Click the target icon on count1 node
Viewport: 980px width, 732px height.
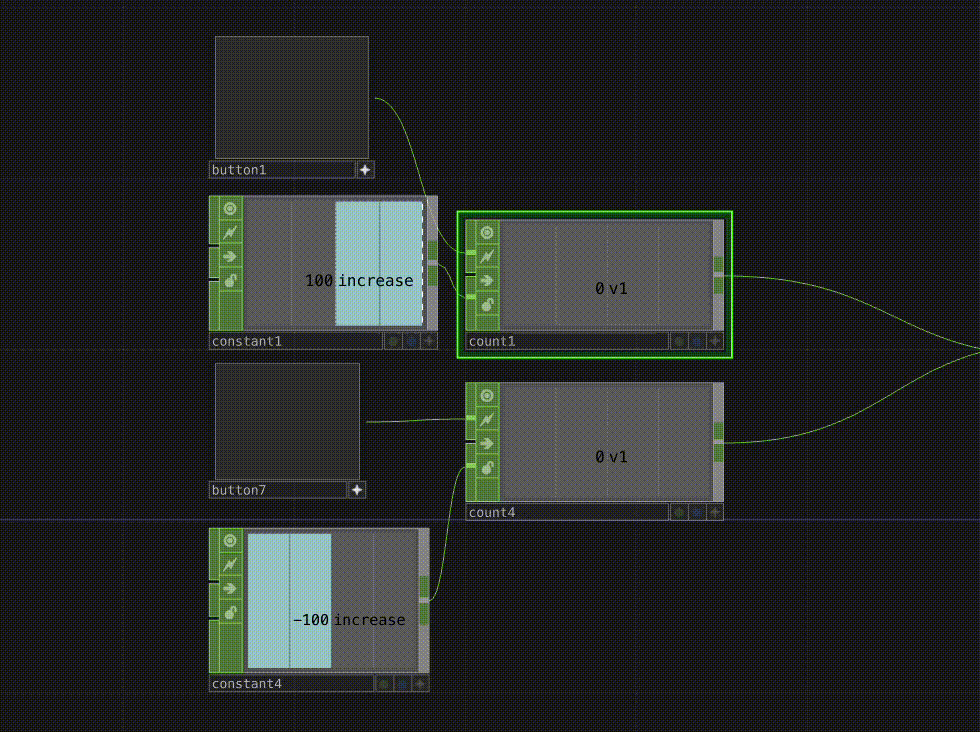487,232
